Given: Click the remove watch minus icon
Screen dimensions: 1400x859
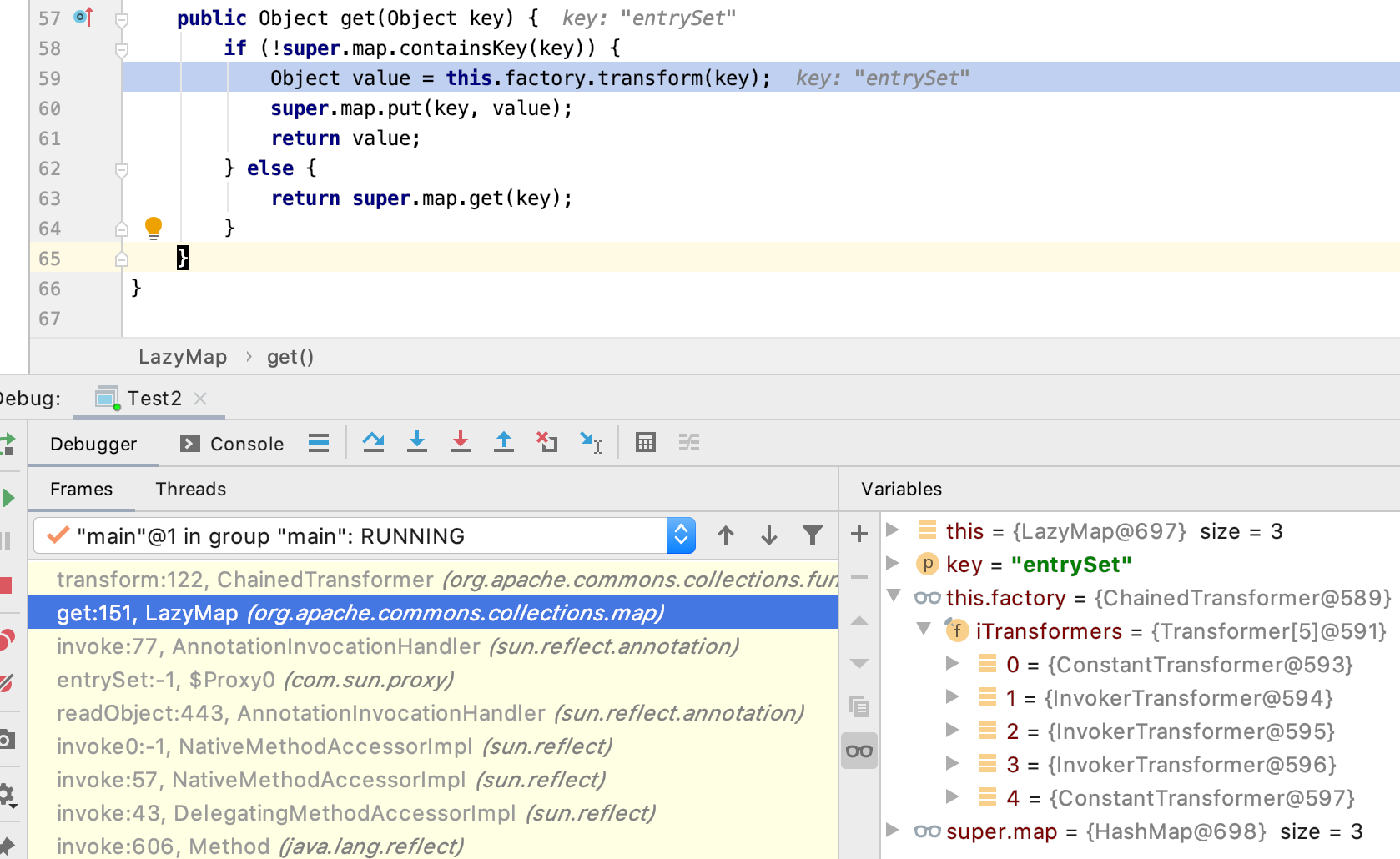Looking at the screenshot, I should (x=859, y=577).
